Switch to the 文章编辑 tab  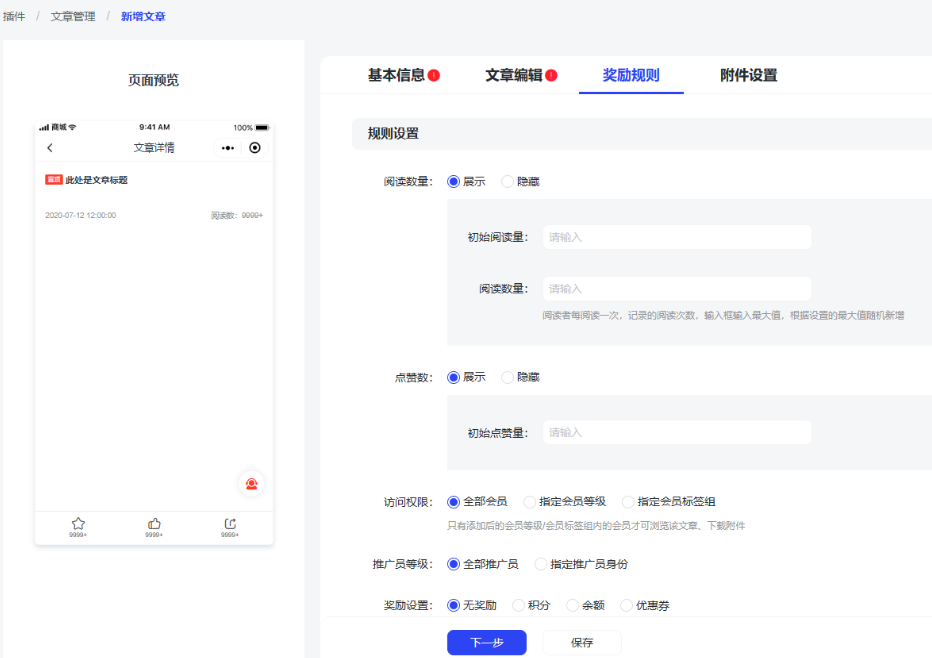(514, 75)
